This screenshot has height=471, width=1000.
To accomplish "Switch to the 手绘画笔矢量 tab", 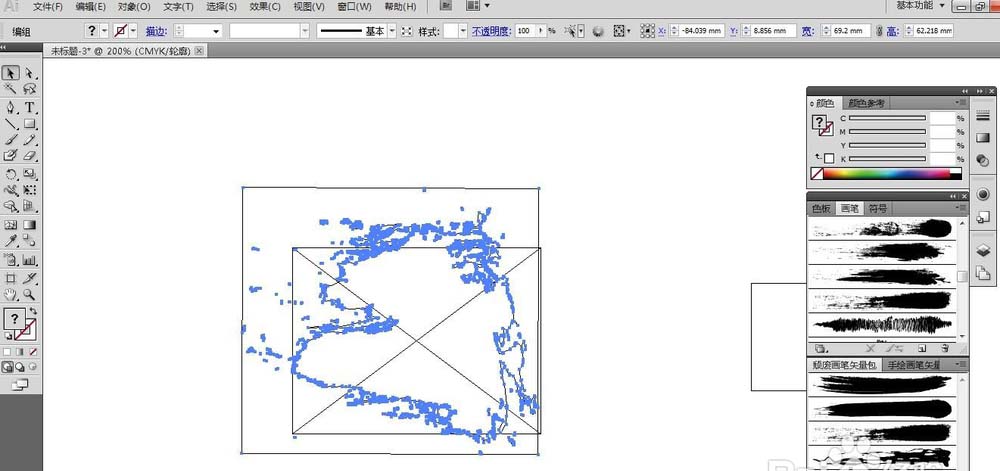I will coord(913,365).
